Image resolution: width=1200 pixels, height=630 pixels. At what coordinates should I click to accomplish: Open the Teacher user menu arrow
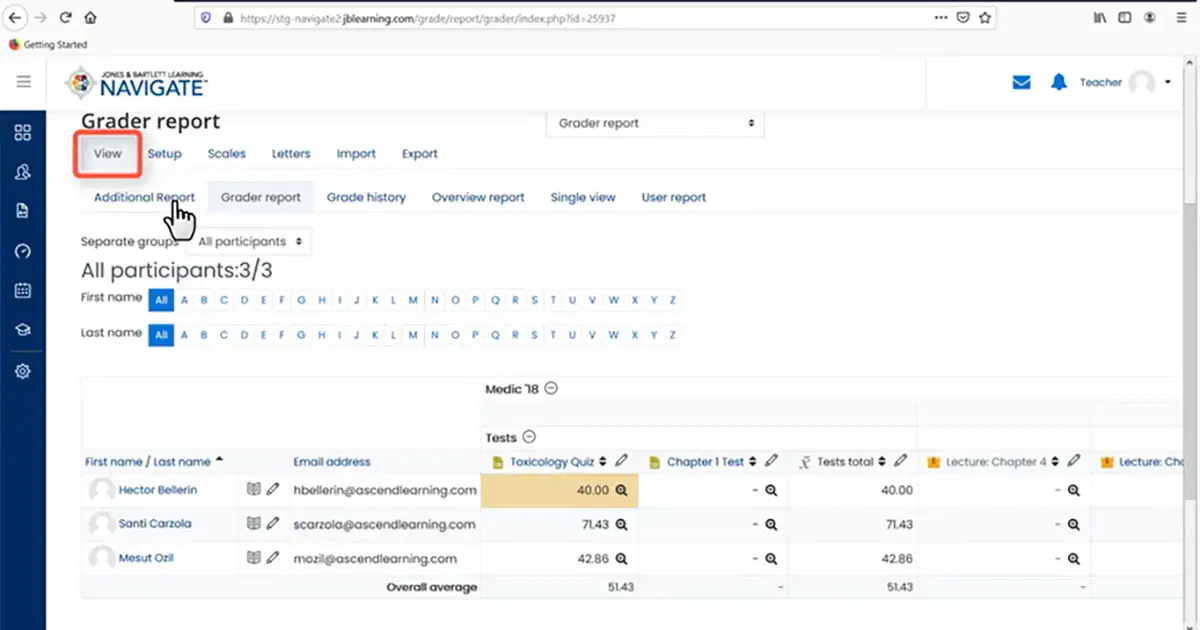point(1168,83)
